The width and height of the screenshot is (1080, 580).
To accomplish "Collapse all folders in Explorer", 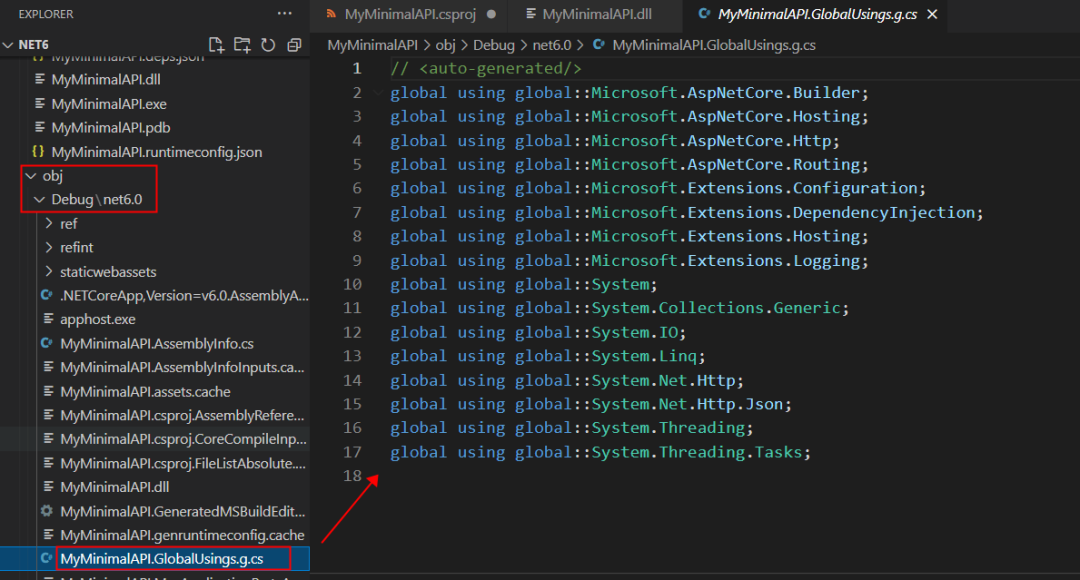I will [x=294, y=45].
